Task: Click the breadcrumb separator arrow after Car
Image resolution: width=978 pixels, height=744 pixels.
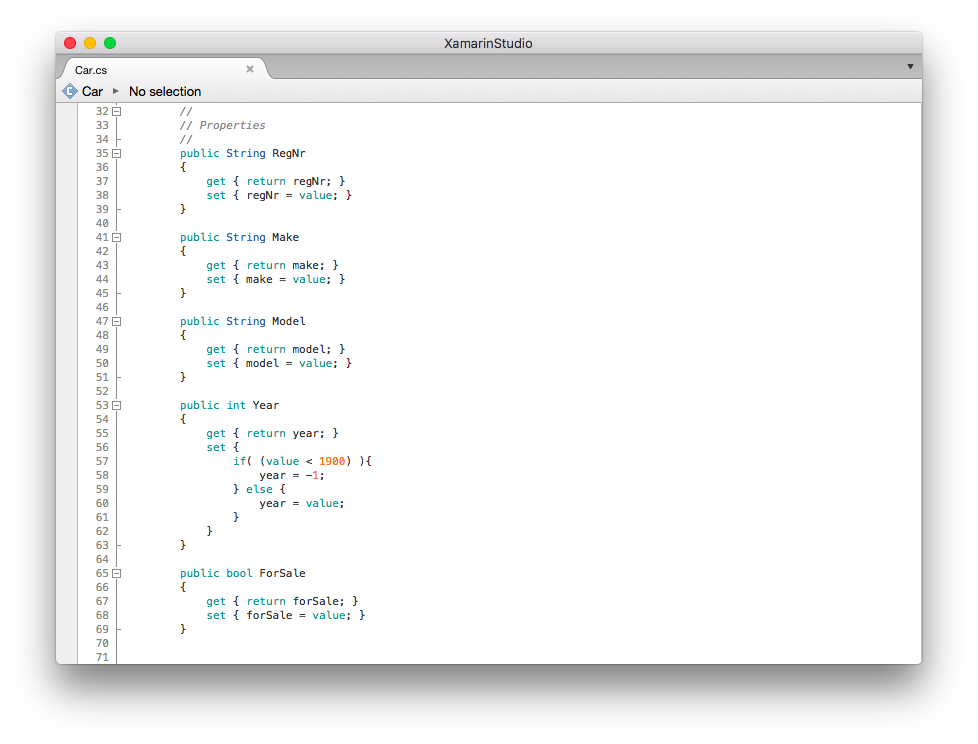Action: (x=115, y=91)
